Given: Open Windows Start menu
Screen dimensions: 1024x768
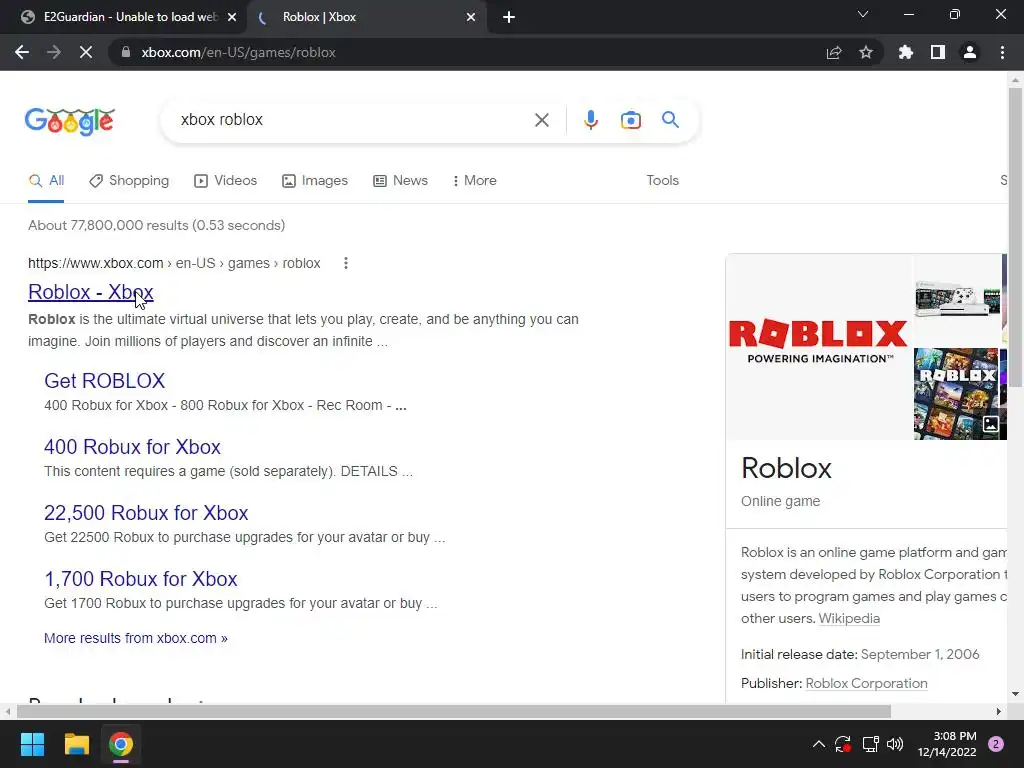Looking at the screenshot, I should pyautogui.click(x=32, y=744).
